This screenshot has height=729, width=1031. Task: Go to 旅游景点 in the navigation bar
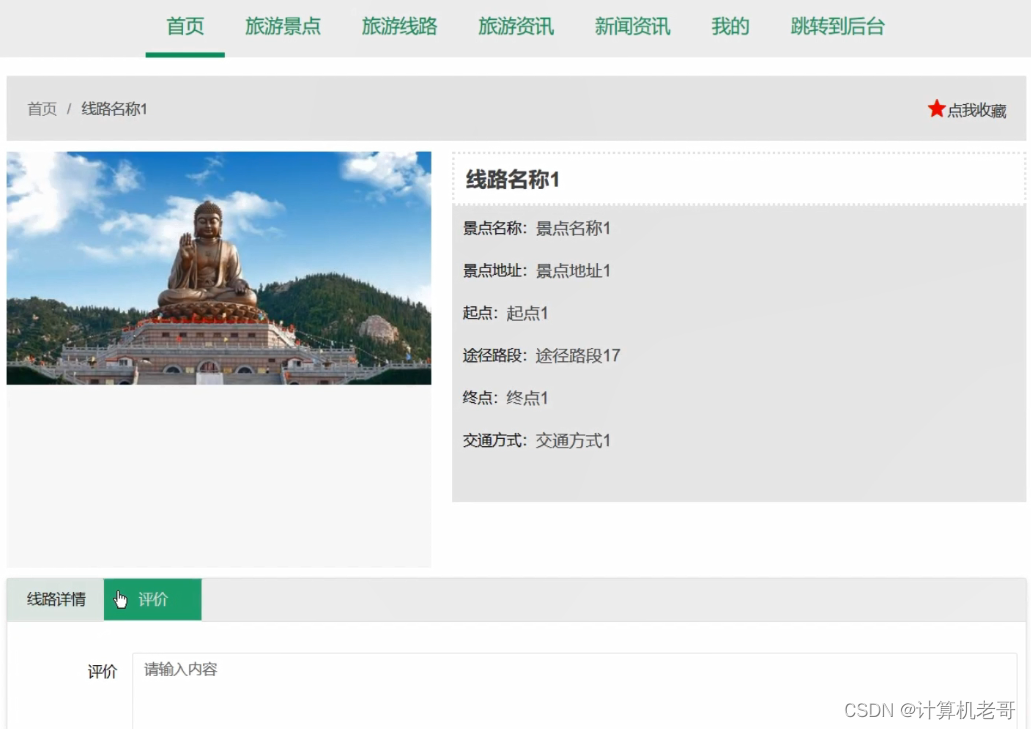[x=283, y=27]
